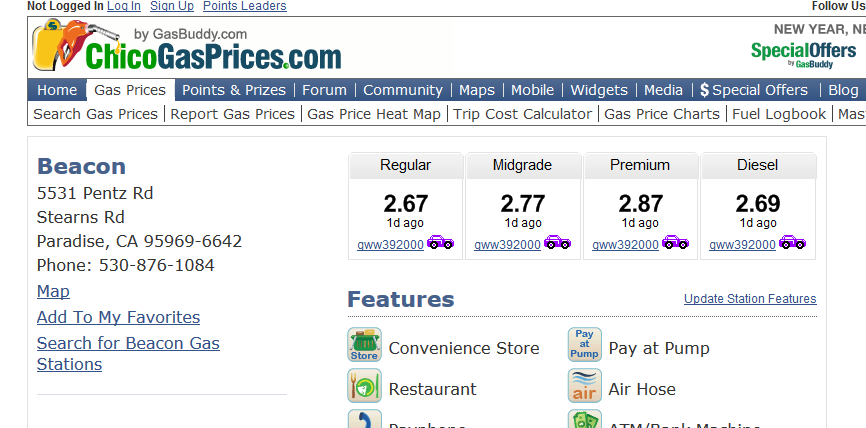Click the Air Hose label text
Image resolution: width=866 pixels, height=428 pixels.
(x=642, y=389)
